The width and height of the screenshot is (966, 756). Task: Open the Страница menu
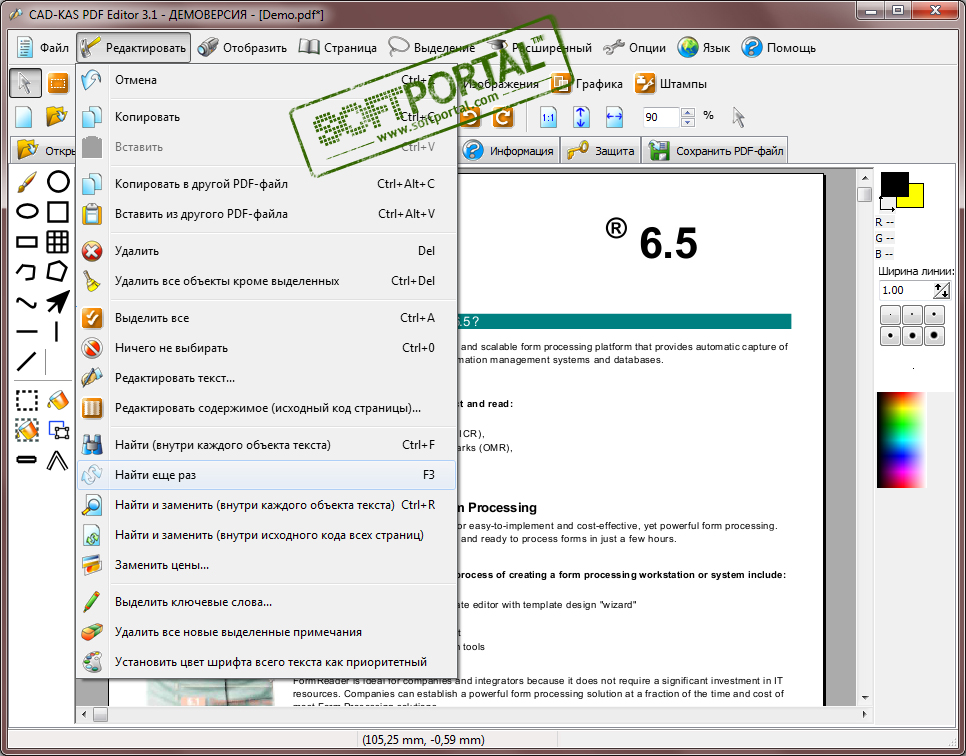point(338,47)
